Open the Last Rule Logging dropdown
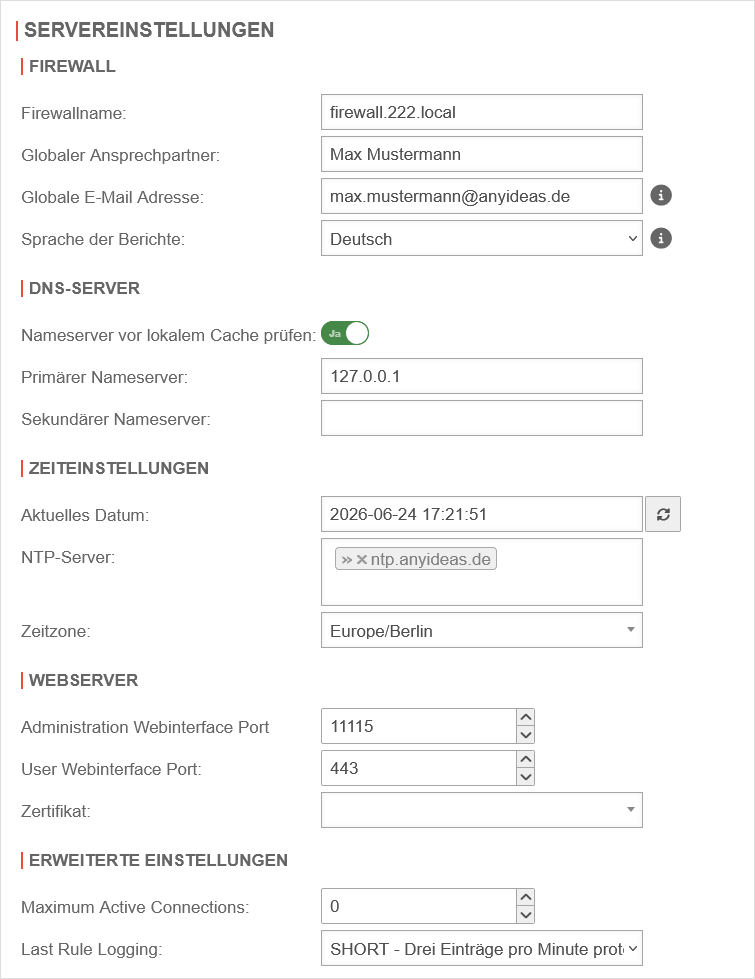755x979 pixels. [x=481, y=949]
